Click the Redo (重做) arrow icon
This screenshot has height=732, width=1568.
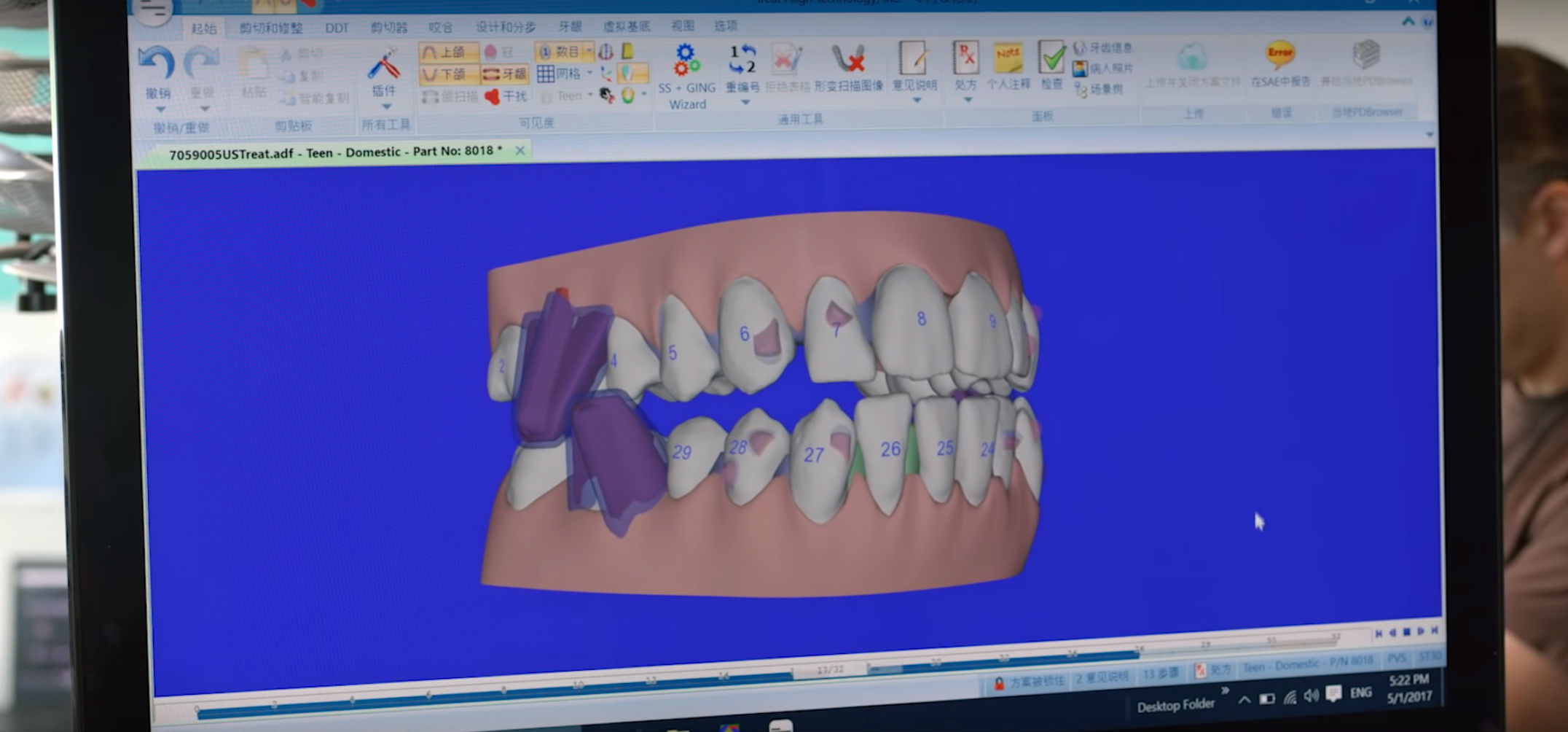point(201,63)
